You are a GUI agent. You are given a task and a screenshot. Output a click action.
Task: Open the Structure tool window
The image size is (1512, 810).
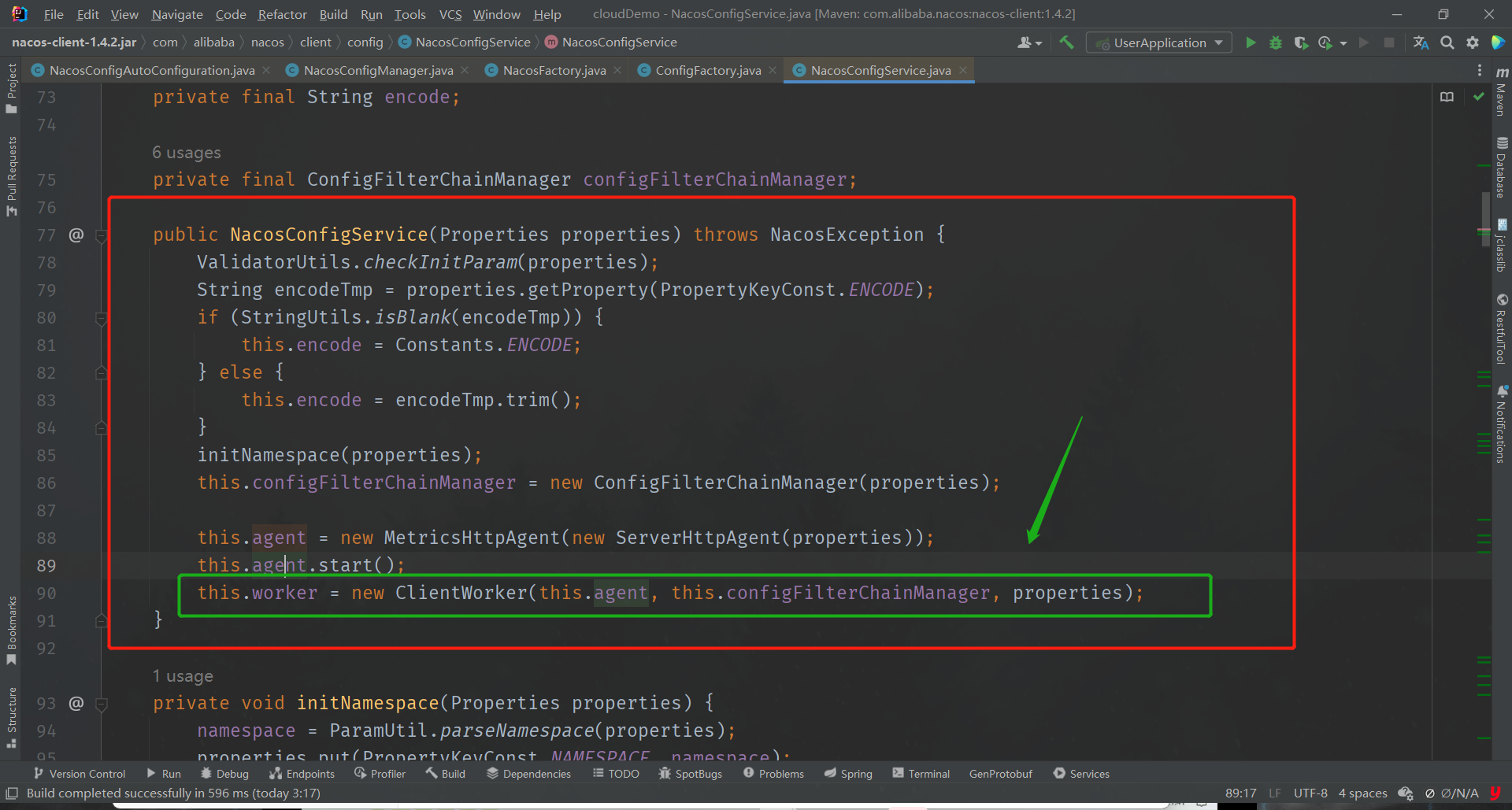coord(11,717)
